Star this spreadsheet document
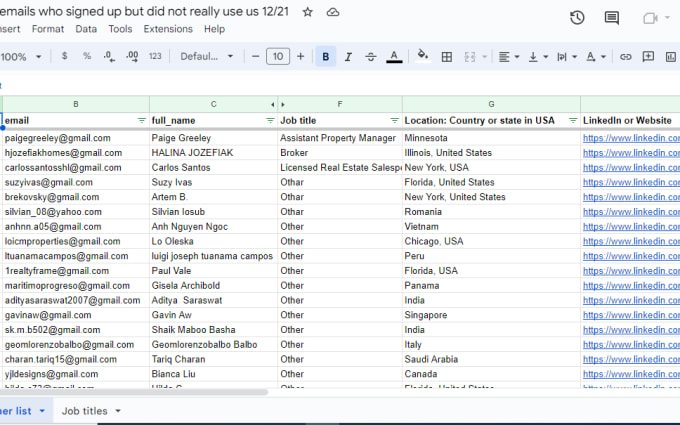Image resolution: width=680 pixels, height=425 pixels. [307, 12]
